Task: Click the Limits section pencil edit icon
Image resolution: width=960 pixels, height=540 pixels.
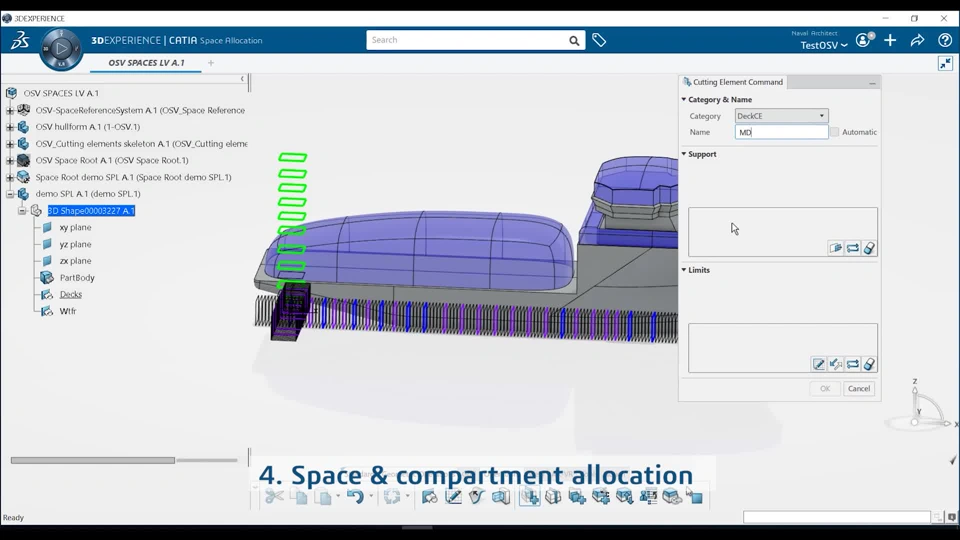Action: pyautogui.click(x=819, y=364)
